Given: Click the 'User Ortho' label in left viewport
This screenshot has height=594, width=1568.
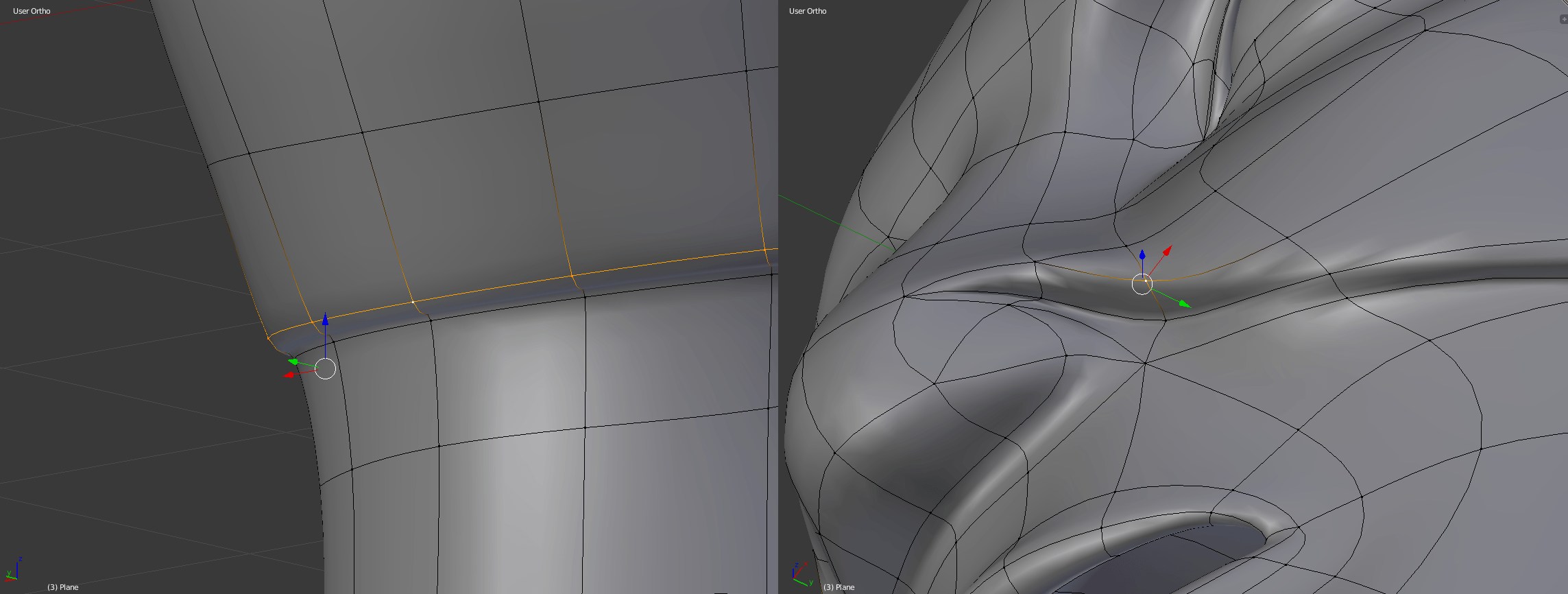Looking at the screenshot, I should (x=32, y=11).
